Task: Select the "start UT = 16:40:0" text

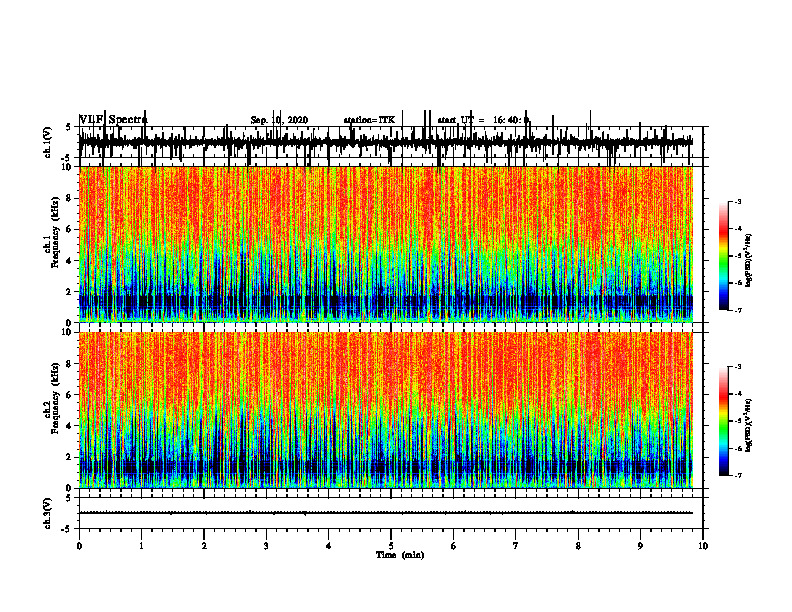Action: 483,120
